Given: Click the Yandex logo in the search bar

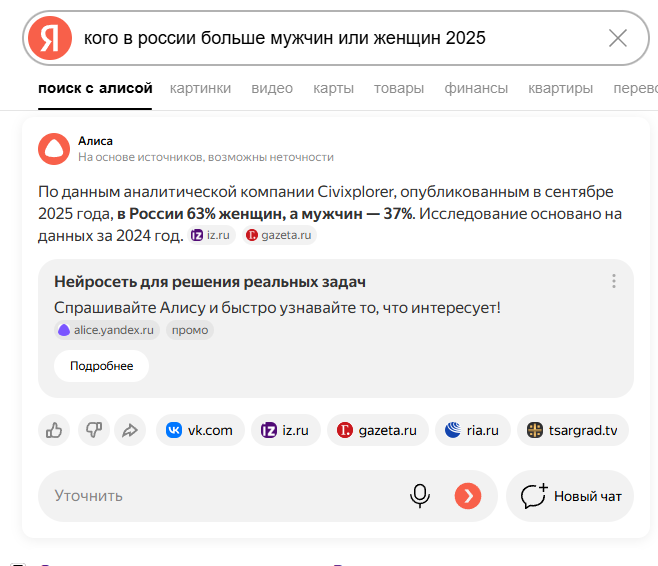Looking at the screenshot, I should (x=50, y=38).
